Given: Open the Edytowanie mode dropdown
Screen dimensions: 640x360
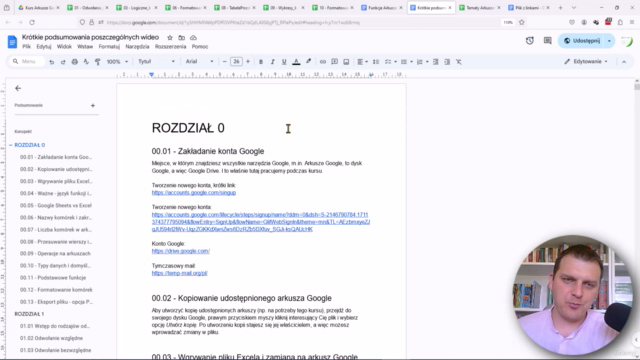Looking at the screenshot, I should [x=586, y=62].
